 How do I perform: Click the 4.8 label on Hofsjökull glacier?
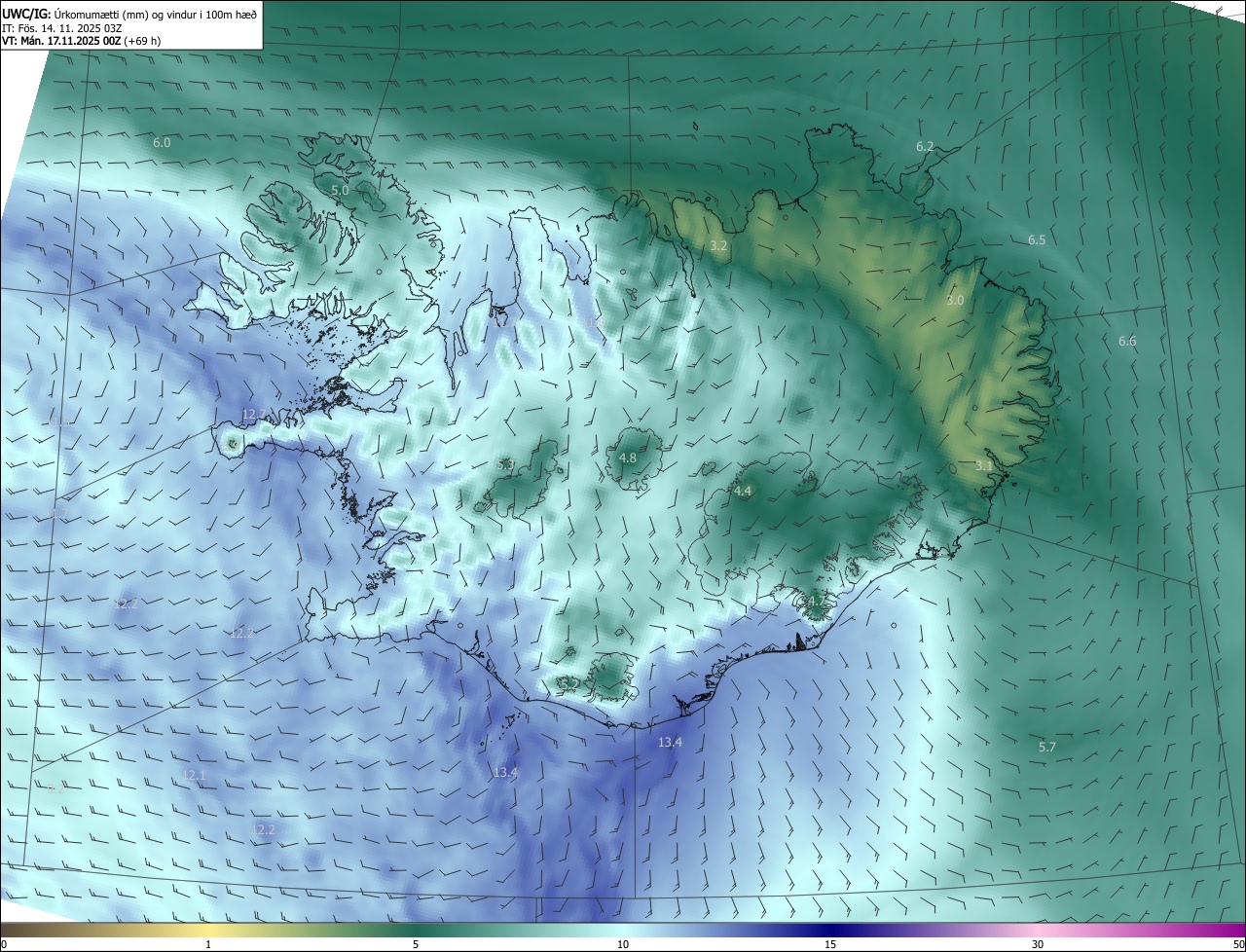pos(628,458)
